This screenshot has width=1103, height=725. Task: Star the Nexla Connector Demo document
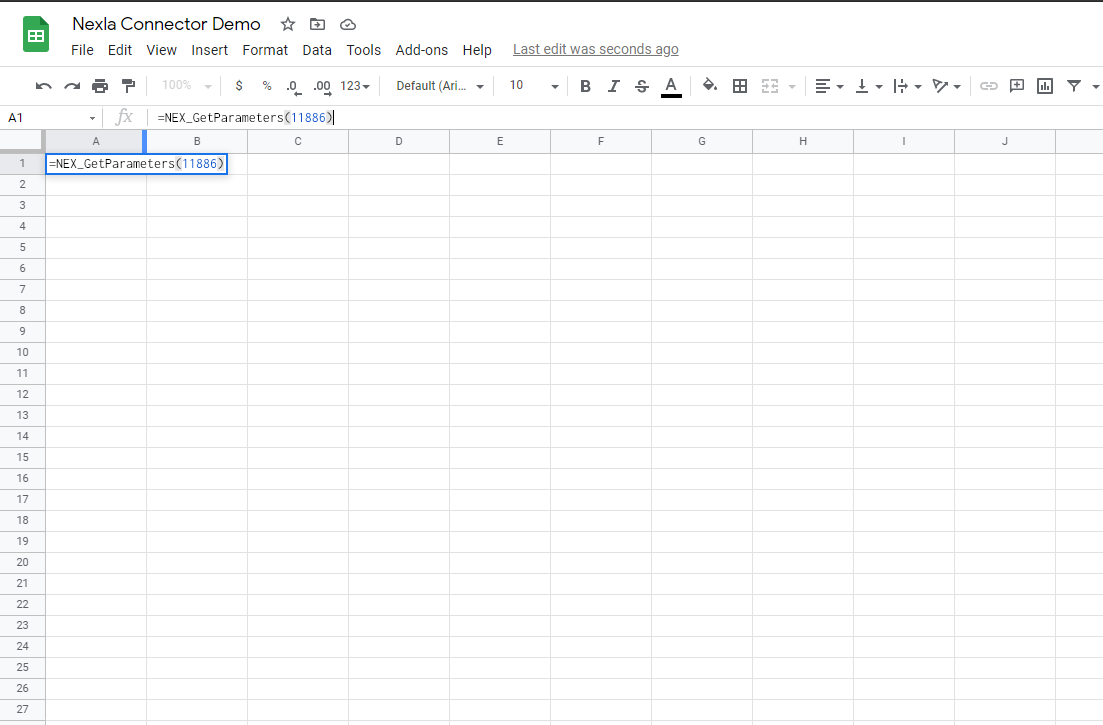288,25
